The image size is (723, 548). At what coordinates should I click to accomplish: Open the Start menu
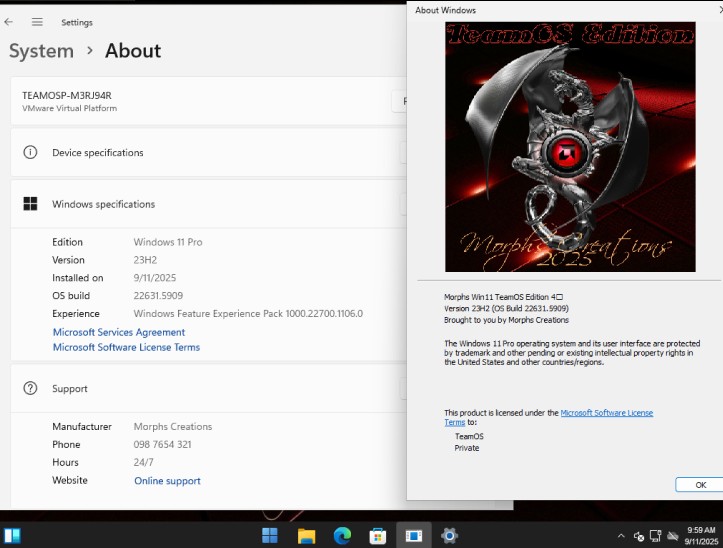tap(270, 536)
